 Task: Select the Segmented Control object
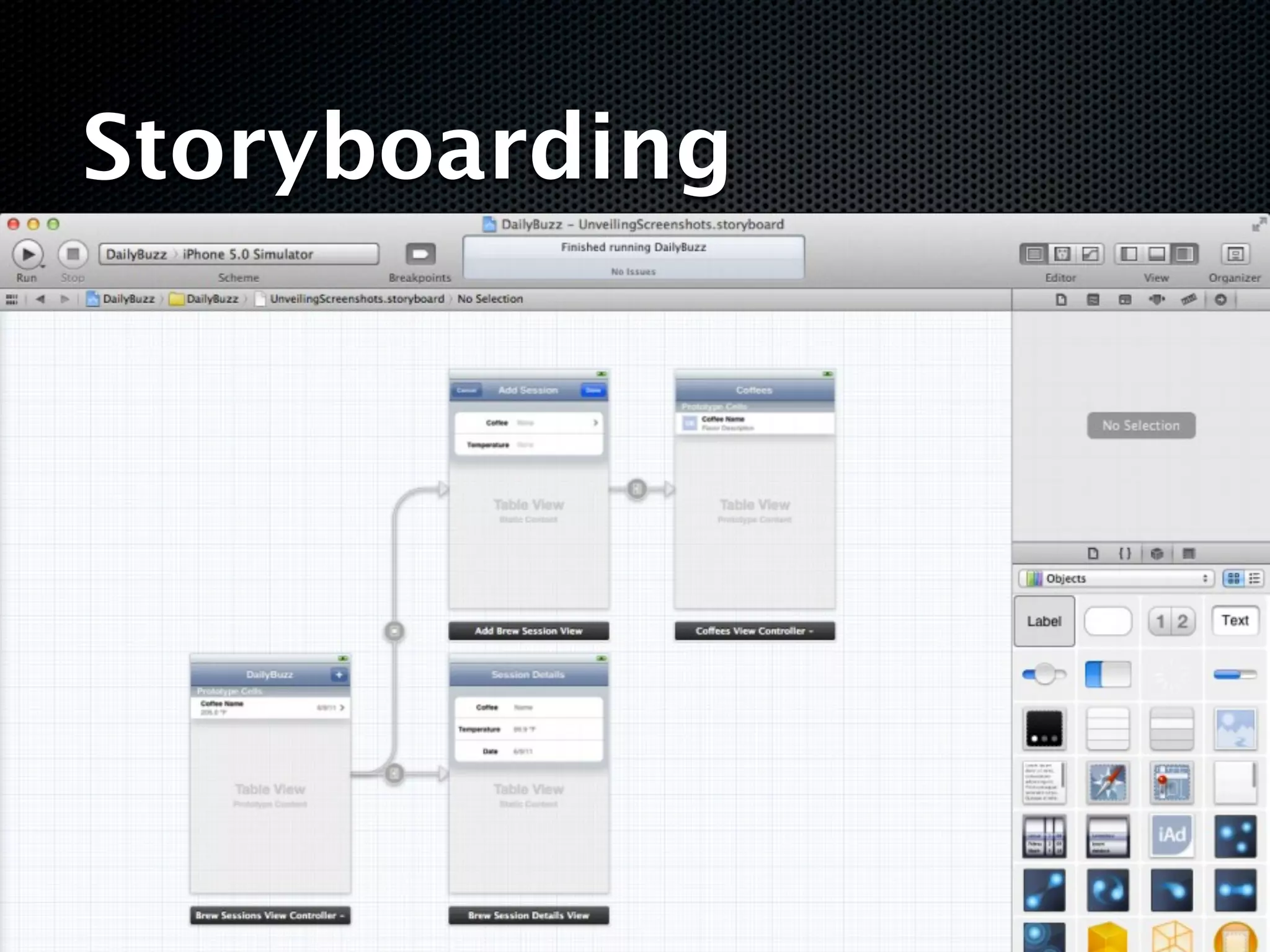pyautogui.click(x=1171, y=621)
